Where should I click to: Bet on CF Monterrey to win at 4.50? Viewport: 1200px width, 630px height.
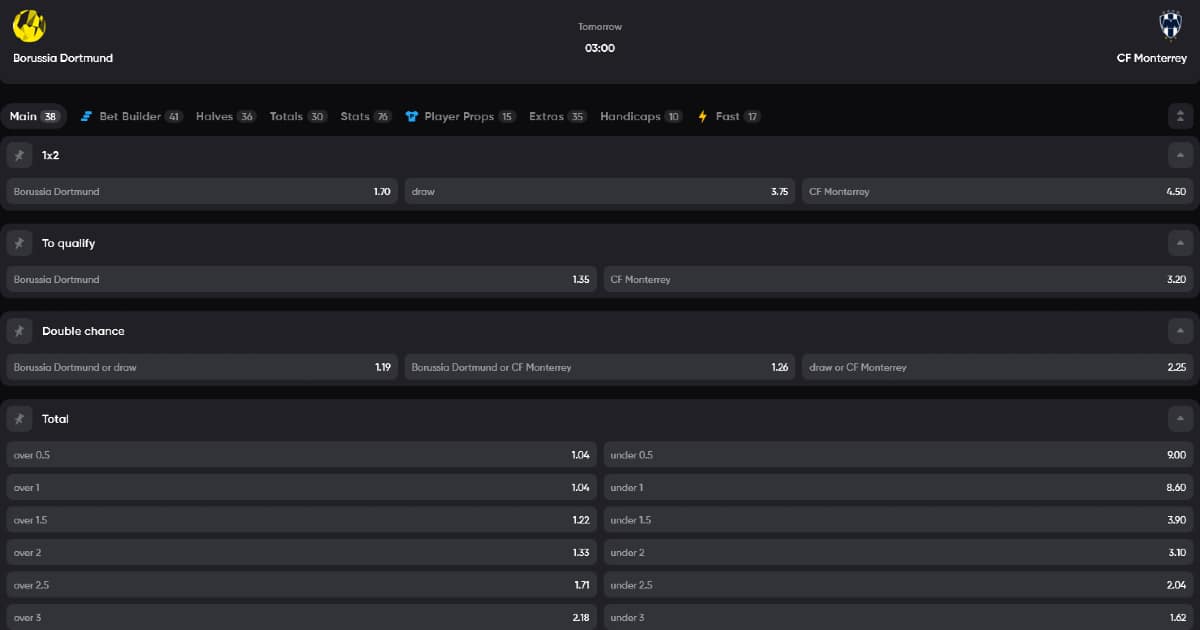click(998, 191)
